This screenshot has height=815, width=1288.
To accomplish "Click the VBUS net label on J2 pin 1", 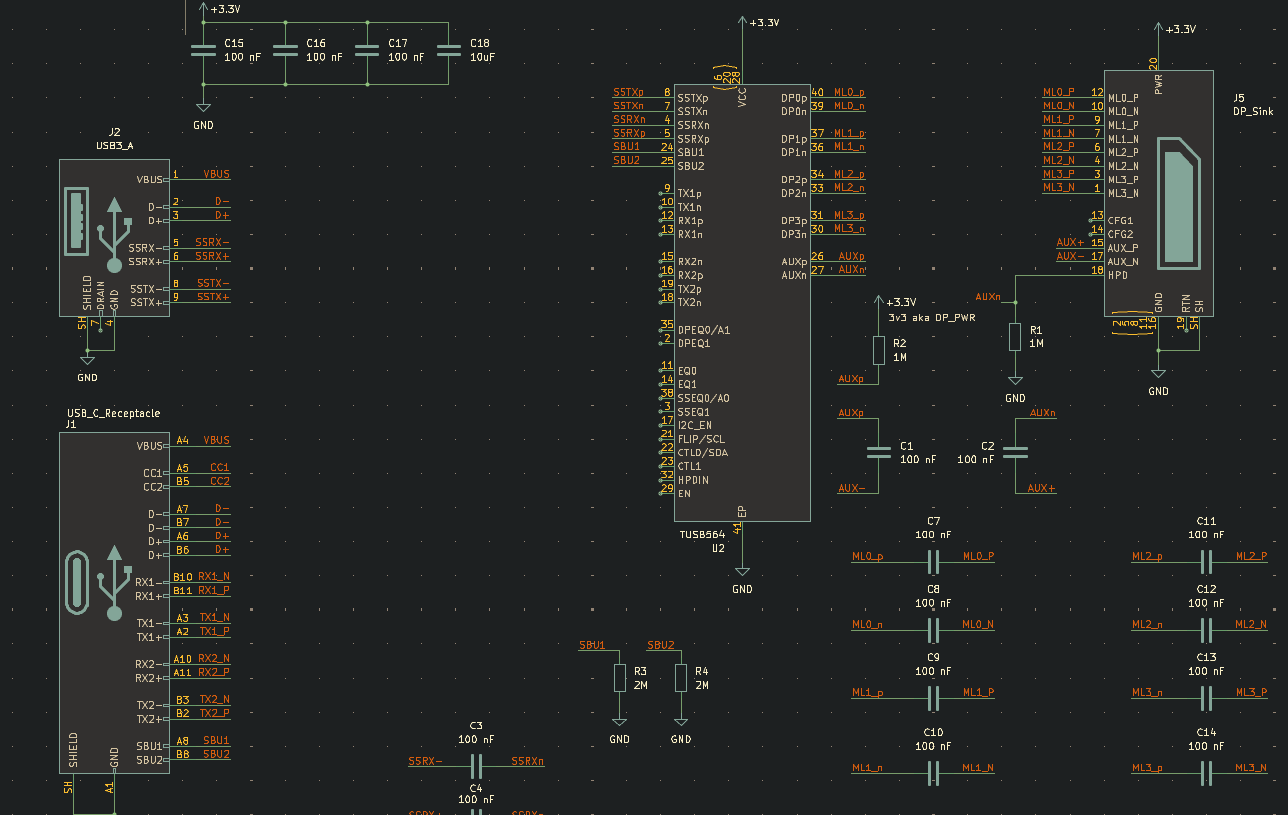I will 217,174.
